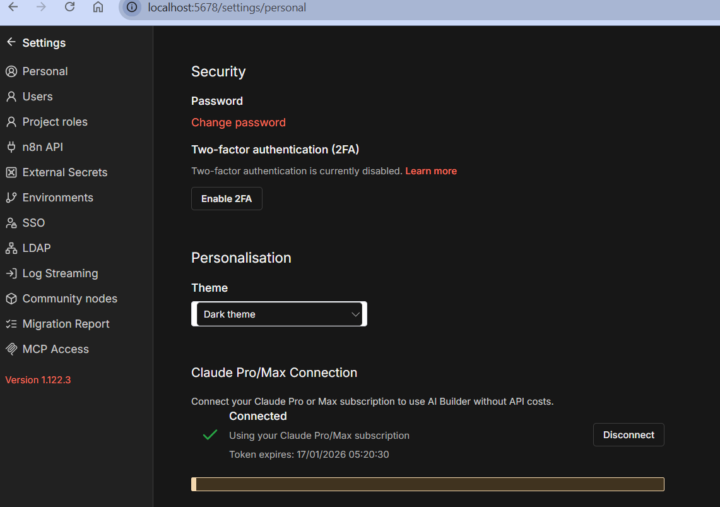Image resolution: width=720 pixels, height=507 pixels.
Task: Open MCP Access settings
Action: [56, 349]
